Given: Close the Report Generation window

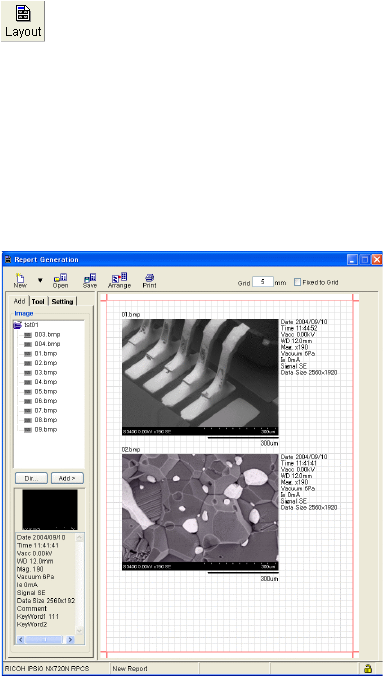Looking at the screenshot, I should tap(377, 260).
